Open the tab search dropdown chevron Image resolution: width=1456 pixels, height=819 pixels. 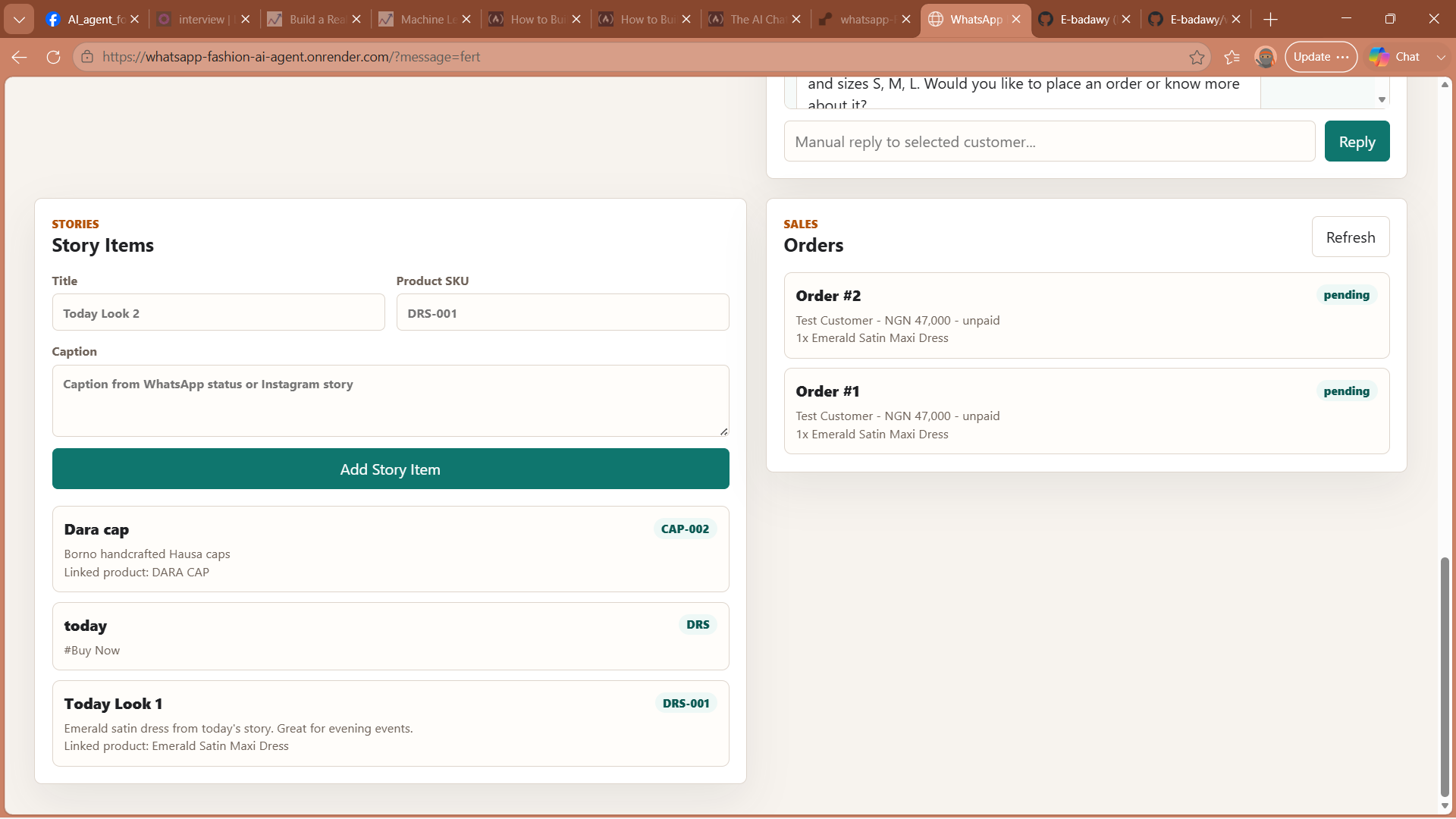[19, 19]
